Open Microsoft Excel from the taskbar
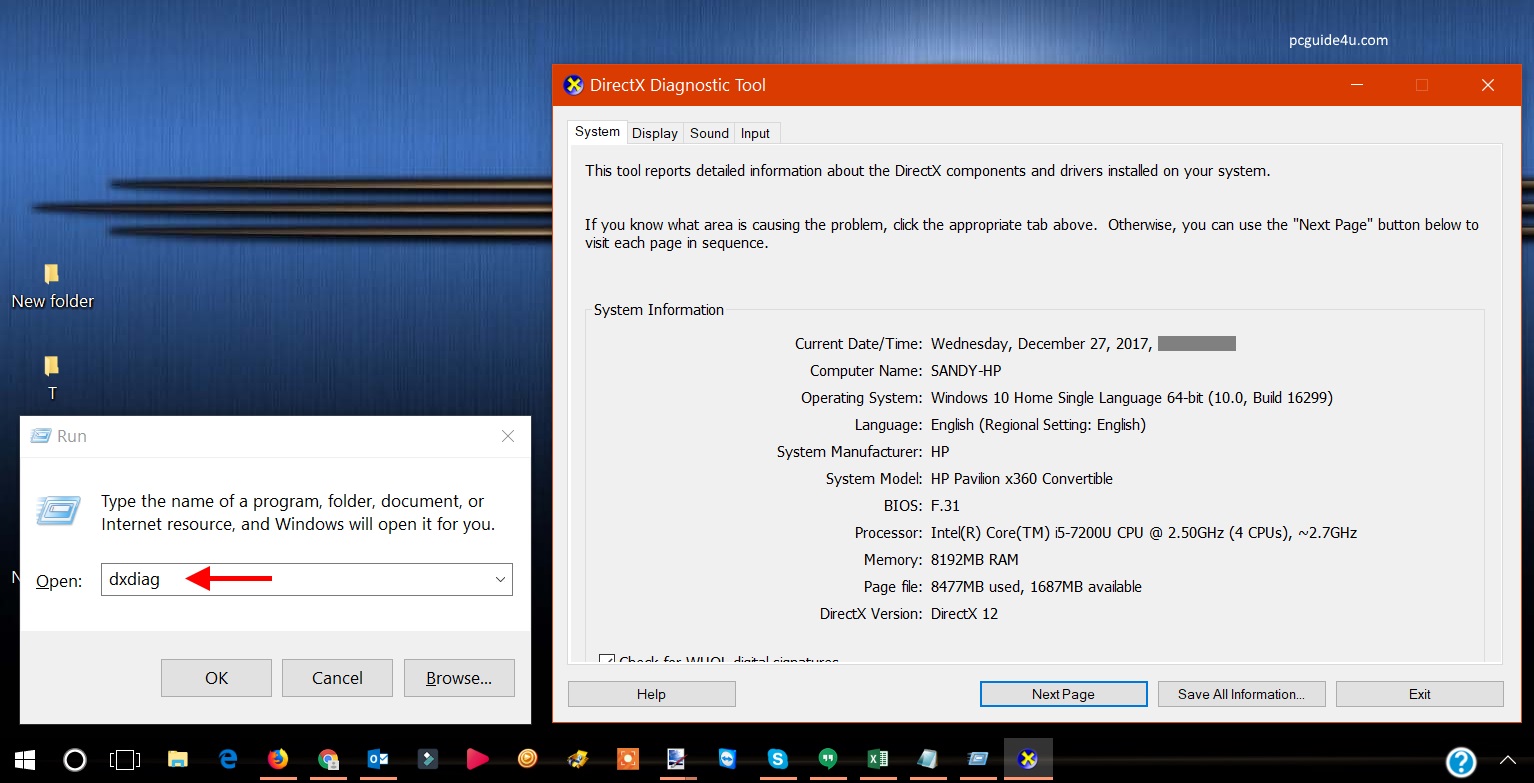The width and height of the screenshot is (1534, 783). [878, 760]
